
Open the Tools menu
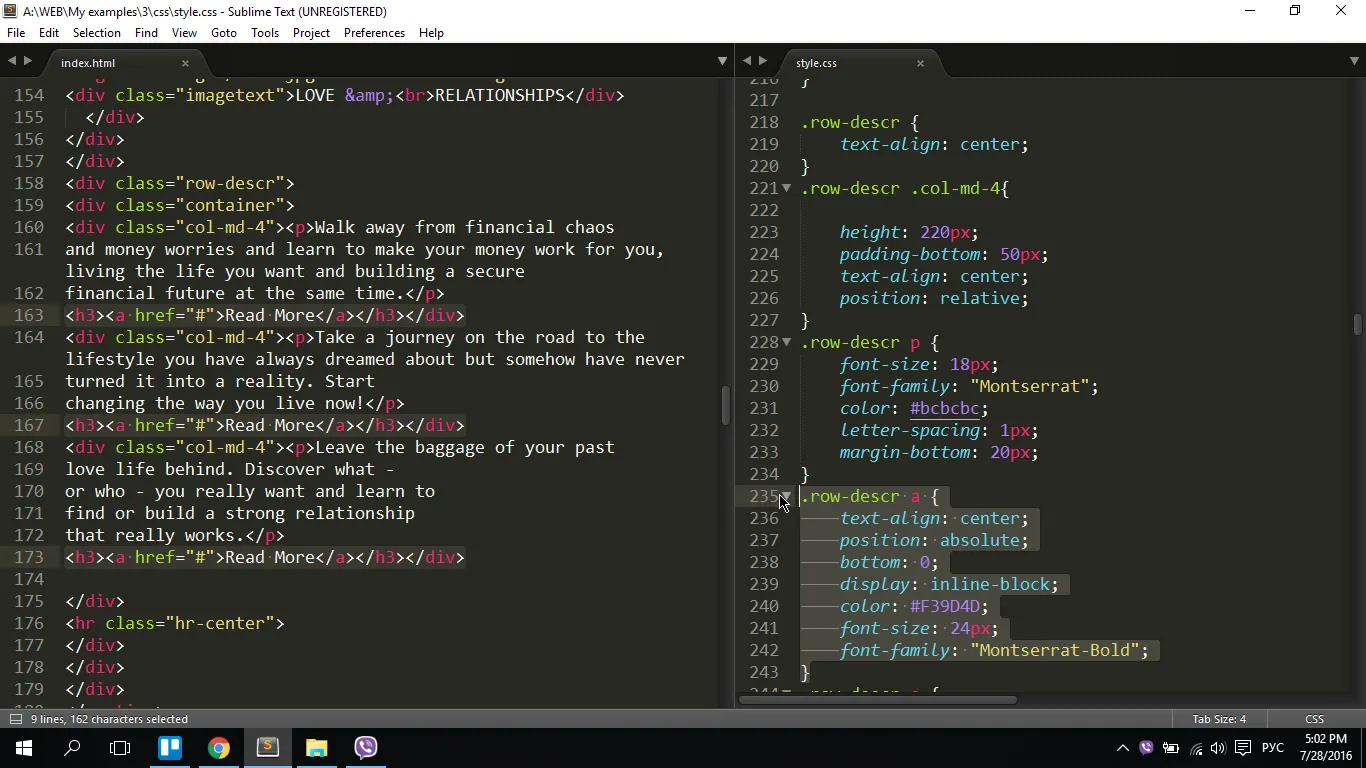(x=265, y=33)
